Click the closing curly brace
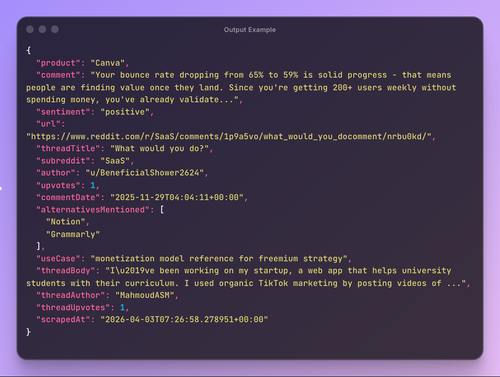 point(28,332)
